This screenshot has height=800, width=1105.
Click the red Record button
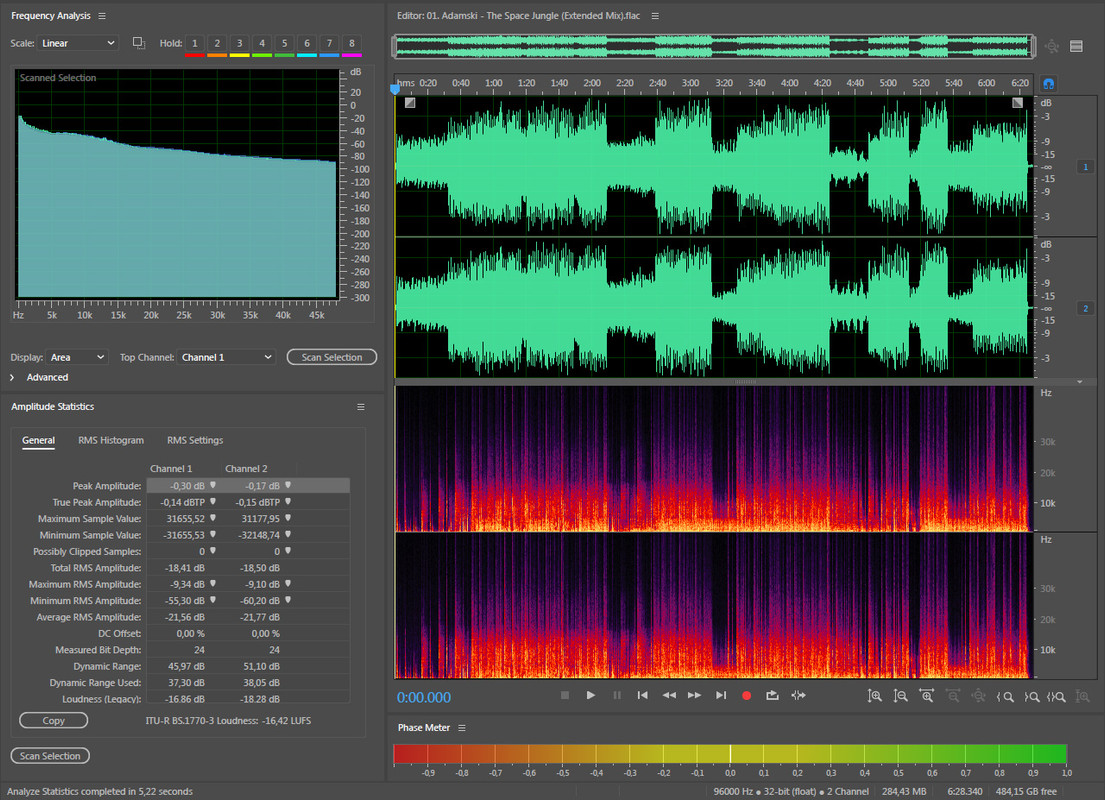click(x=746, y=695)
